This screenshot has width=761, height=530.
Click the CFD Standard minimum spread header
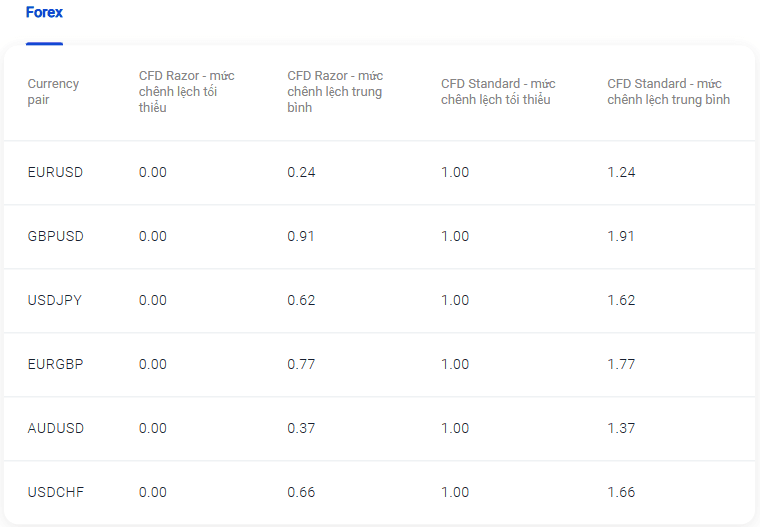tap(498, 91)
